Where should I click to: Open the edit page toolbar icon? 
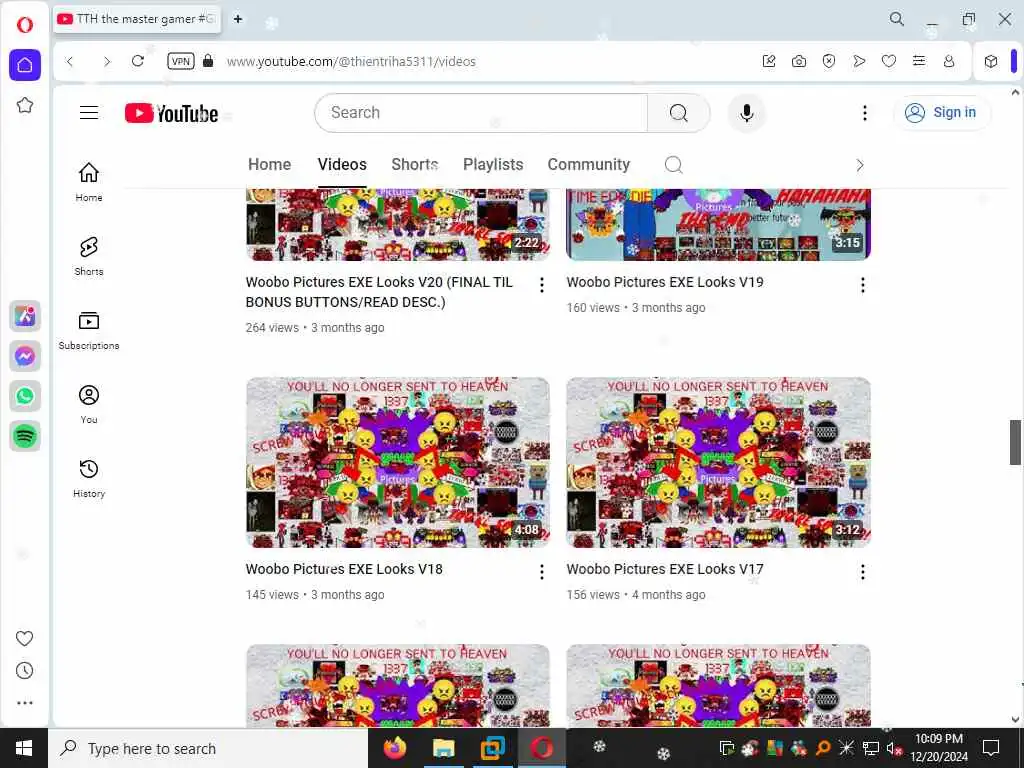point(769,61)
